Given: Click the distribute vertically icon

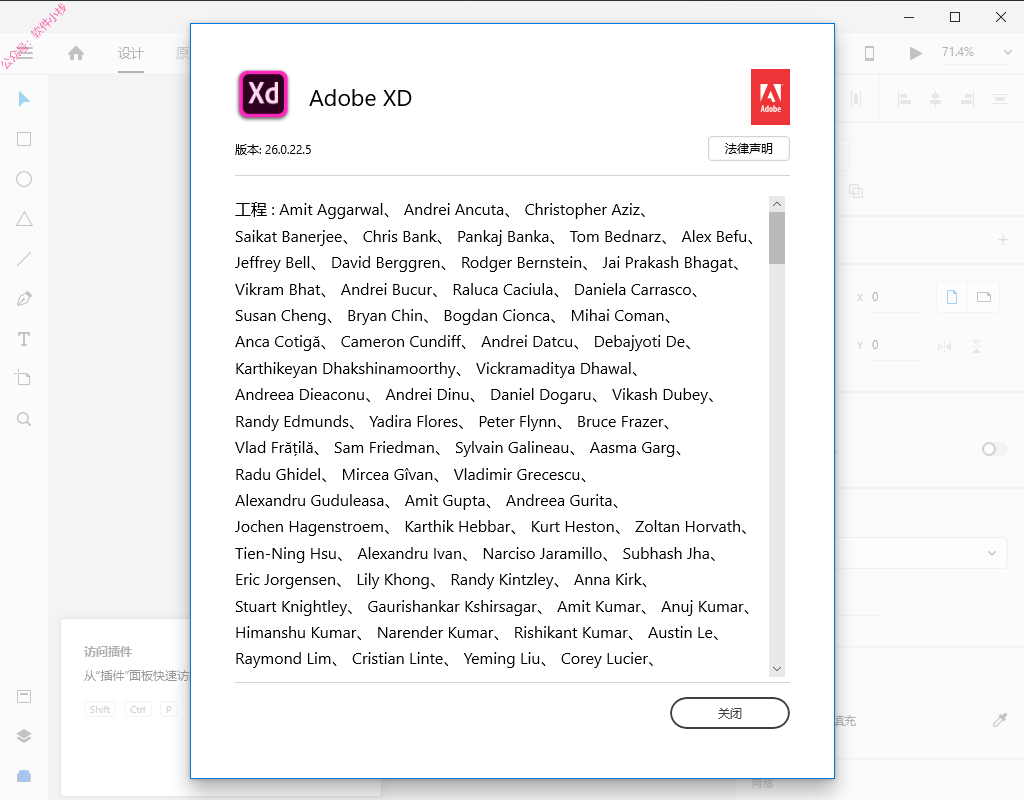Looking at the screenshot, I should coord(999,99).
